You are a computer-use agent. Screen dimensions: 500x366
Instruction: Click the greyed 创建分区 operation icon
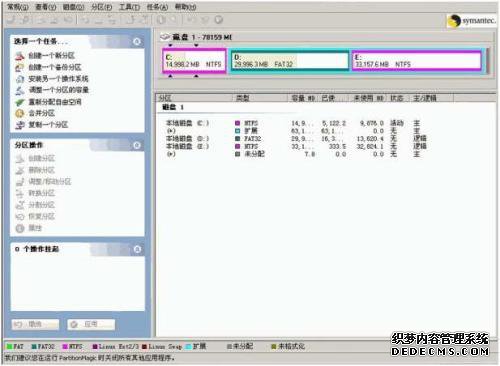coord(20,158)
